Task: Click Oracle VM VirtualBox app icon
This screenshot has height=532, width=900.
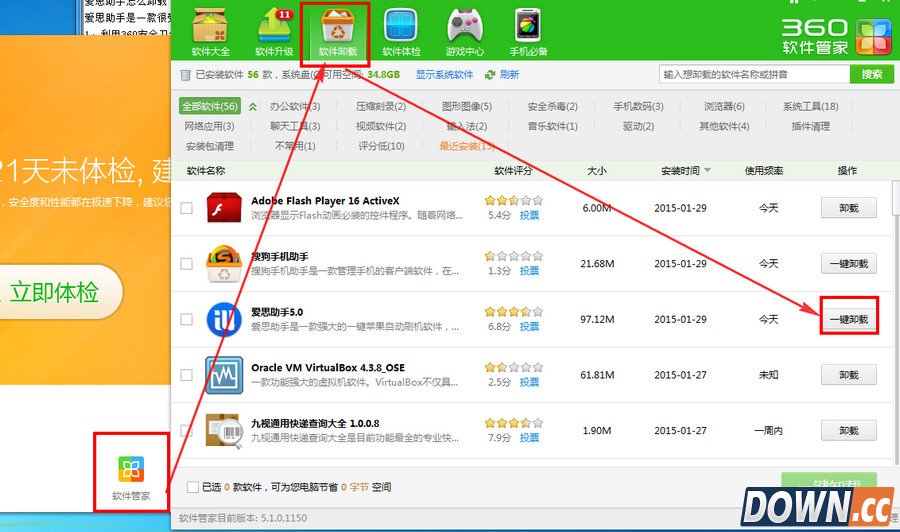Action: point(224,375)
